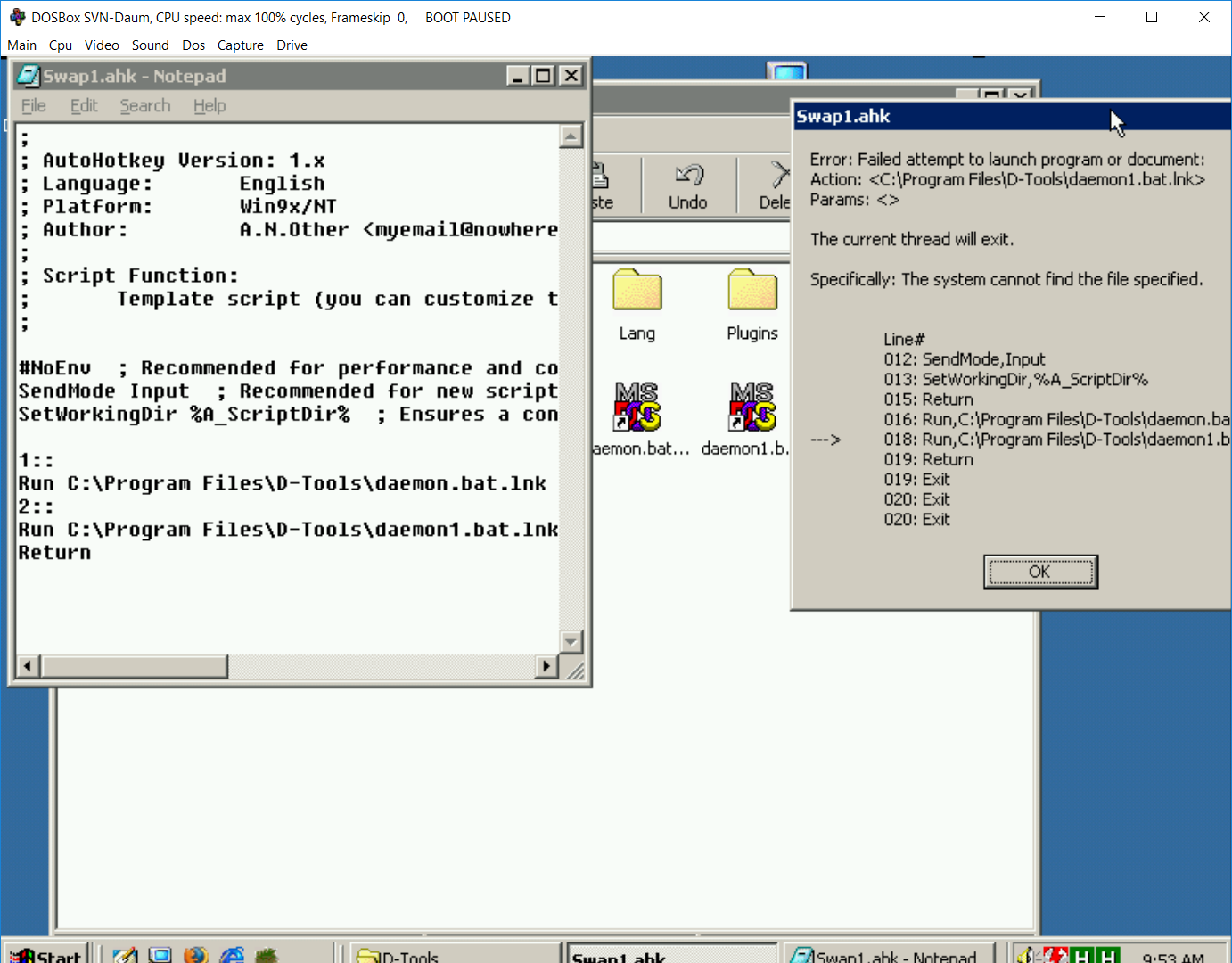Image resolution: width=1232 pixels, height=963 pixels.
Task: Open Notepad's Edit menu
Action: 84,106
